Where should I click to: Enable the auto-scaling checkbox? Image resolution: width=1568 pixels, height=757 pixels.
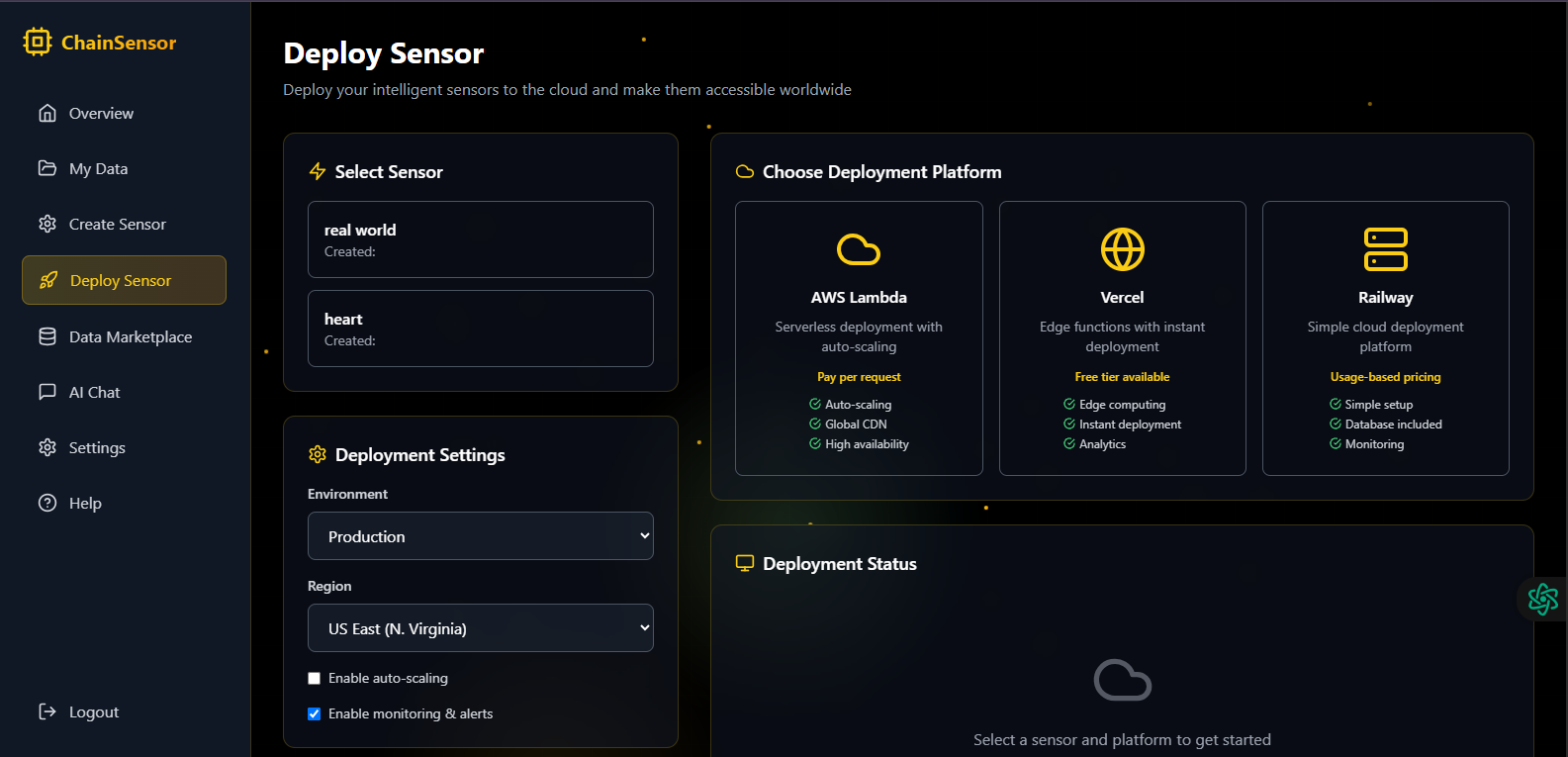tap(315, 678)
